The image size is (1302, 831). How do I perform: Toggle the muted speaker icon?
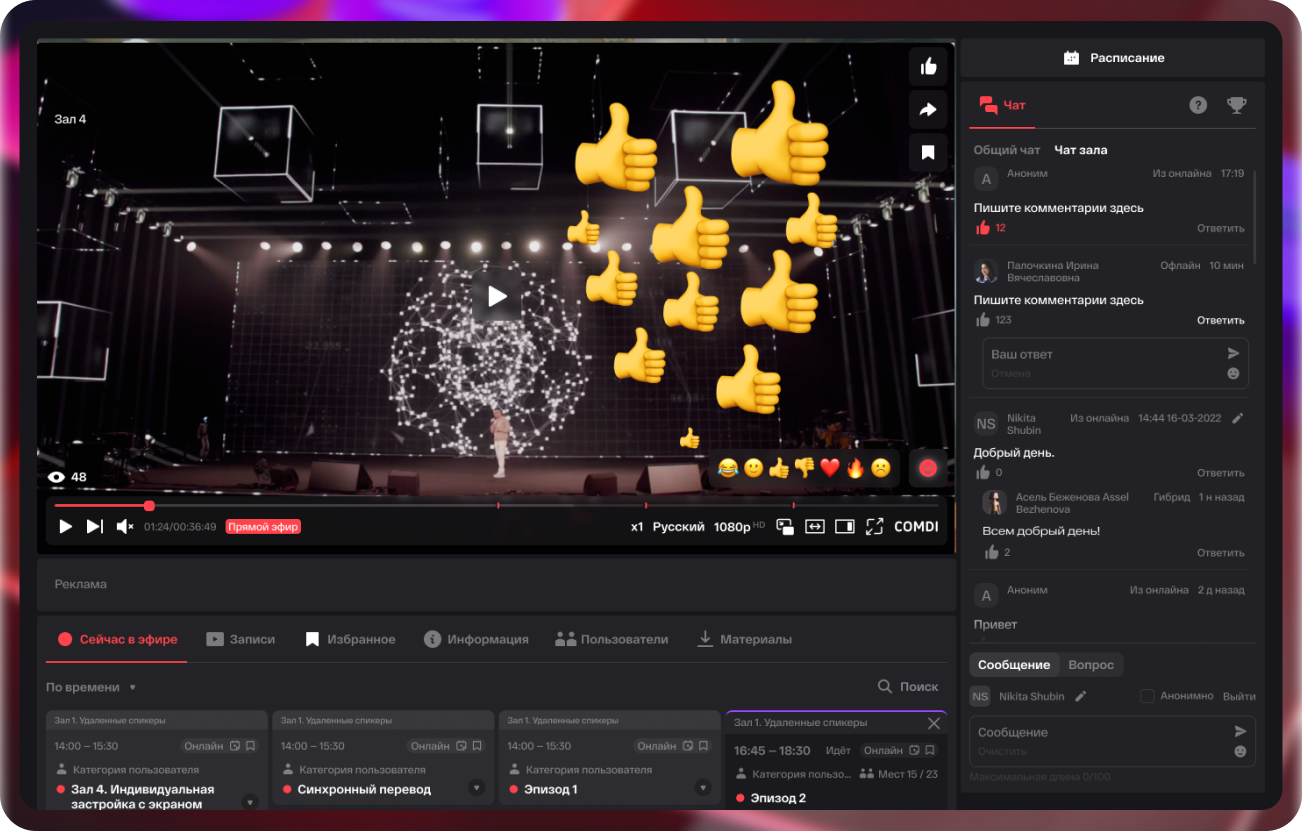(125, 526)
